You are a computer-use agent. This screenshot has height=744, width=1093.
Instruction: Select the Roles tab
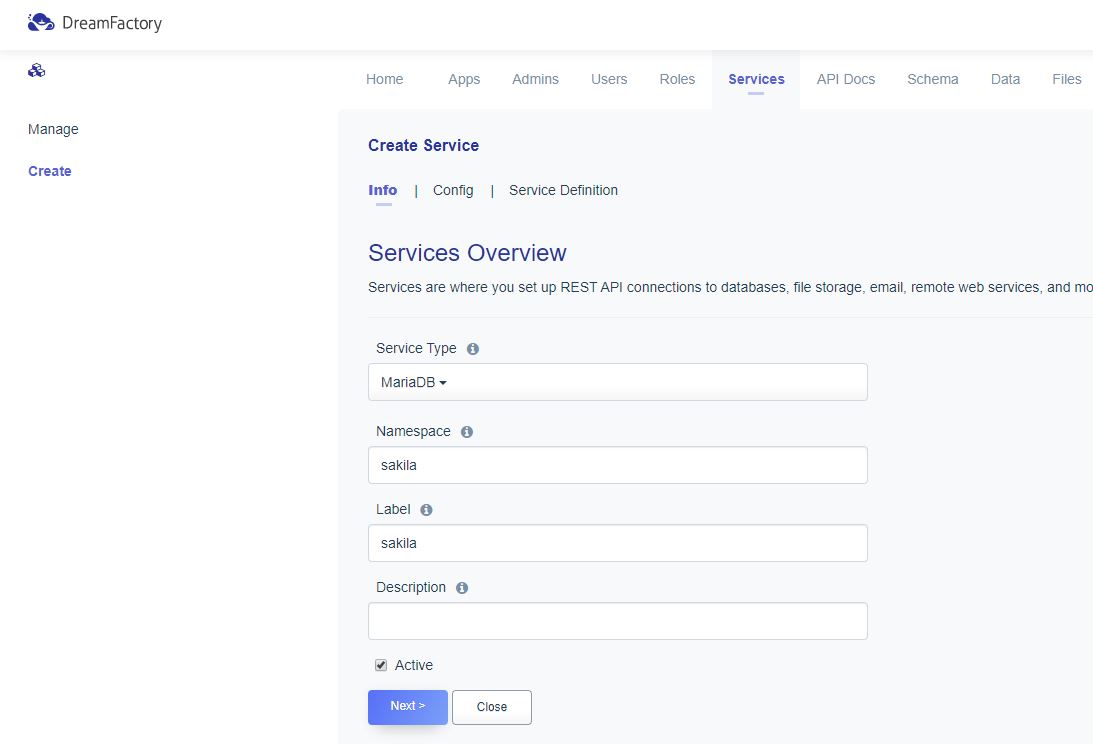678,79
